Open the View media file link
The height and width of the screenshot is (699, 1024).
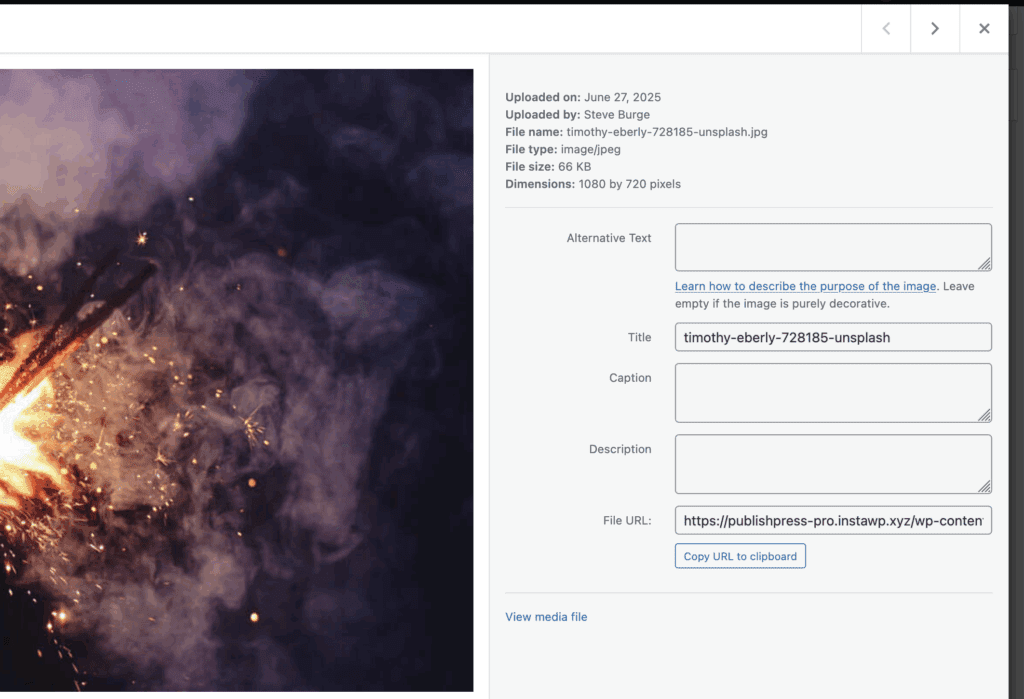tap(546, 617)
